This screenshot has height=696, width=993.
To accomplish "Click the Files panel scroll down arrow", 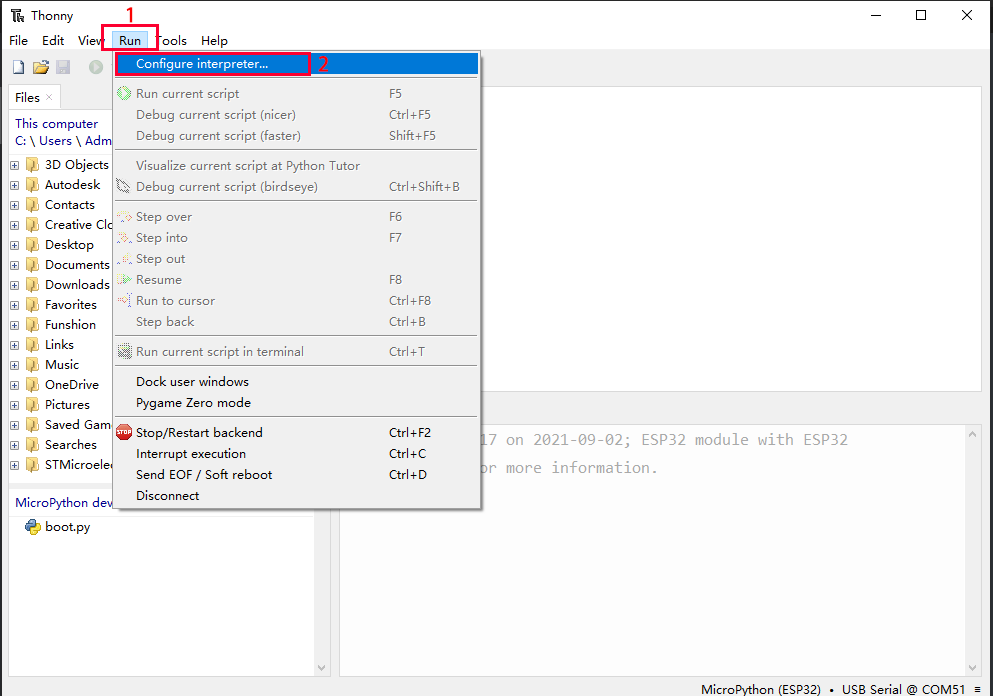I will pos(322,668).
